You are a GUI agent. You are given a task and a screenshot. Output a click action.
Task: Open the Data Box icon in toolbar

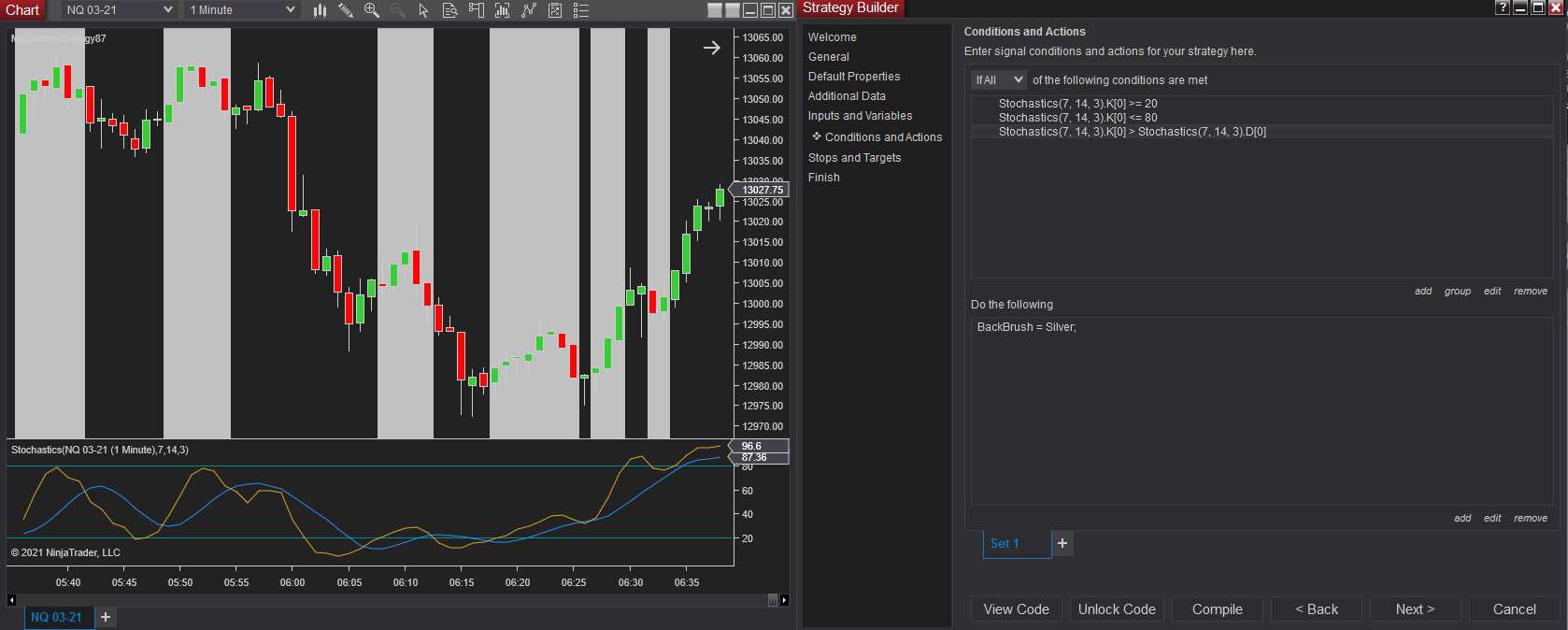[x=449, y=10]
